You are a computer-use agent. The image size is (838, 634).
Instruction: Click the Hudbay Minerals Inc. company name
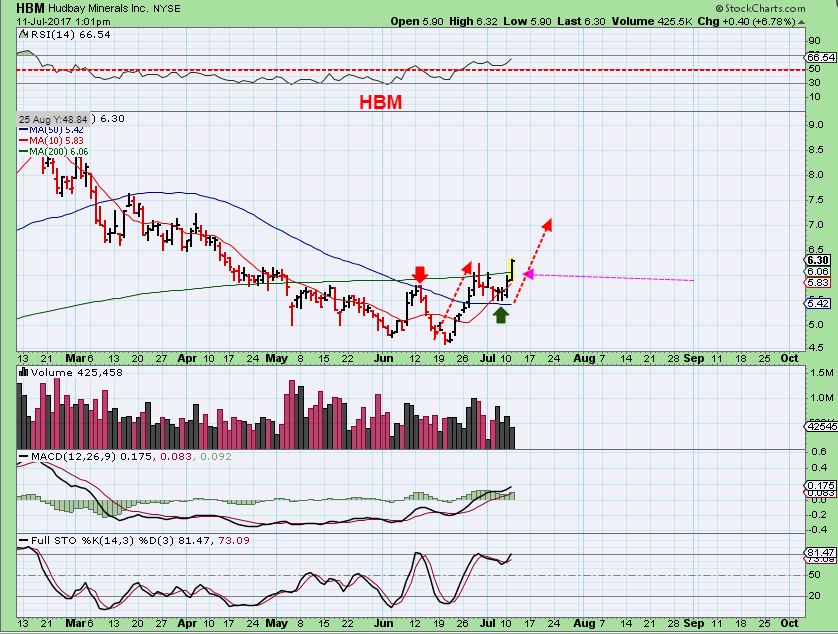click(98, 9)
